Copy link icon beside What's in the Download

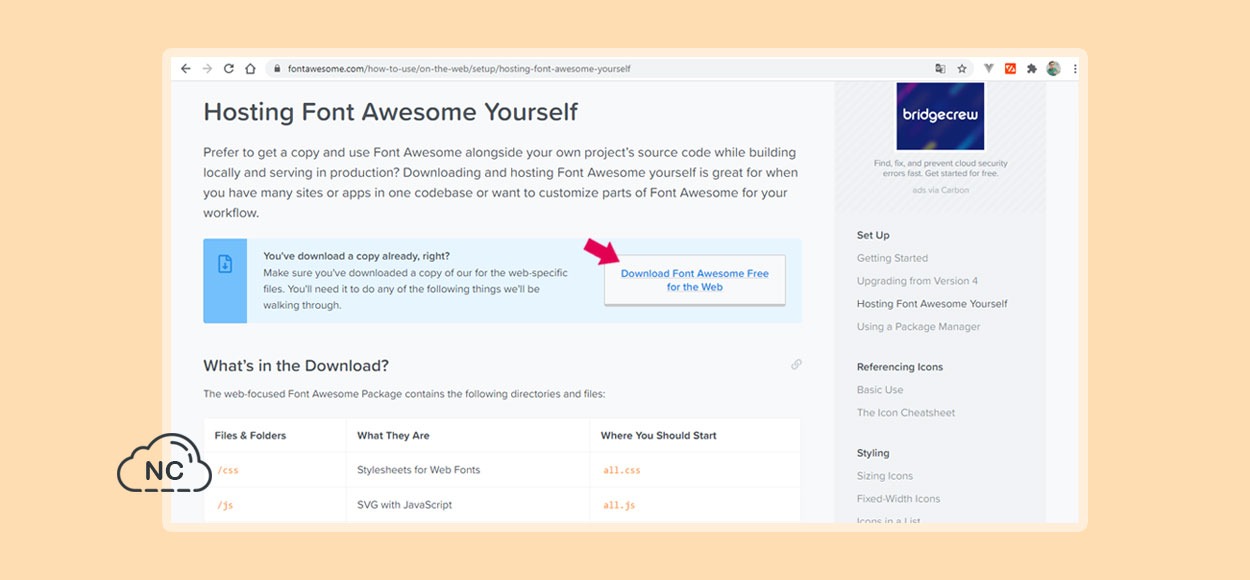pyautogui.click(x=796, y=365)
